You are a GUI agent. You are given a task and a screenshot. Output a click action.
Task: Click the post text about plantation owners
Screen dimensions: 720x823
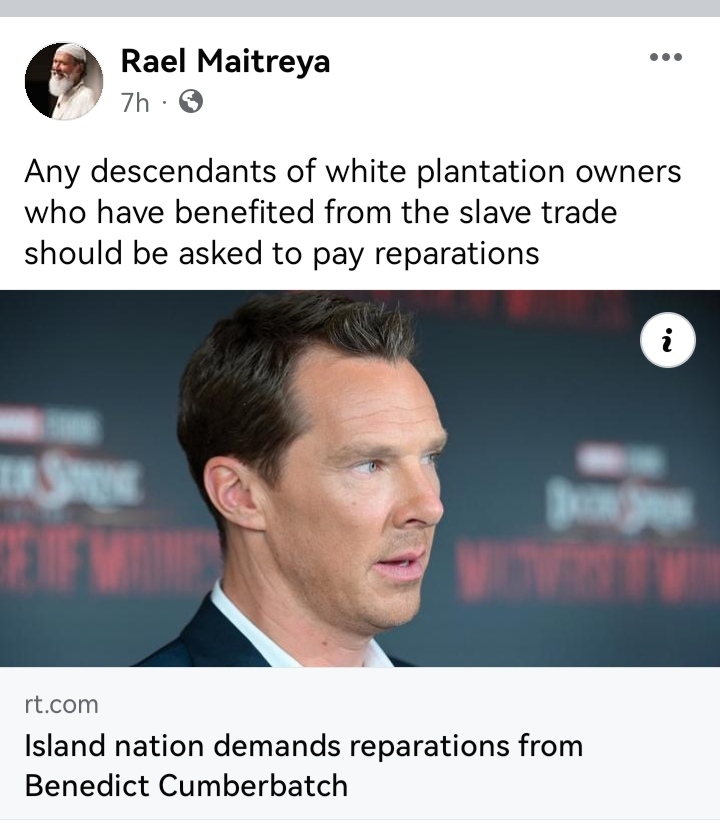tap(353, 212)
